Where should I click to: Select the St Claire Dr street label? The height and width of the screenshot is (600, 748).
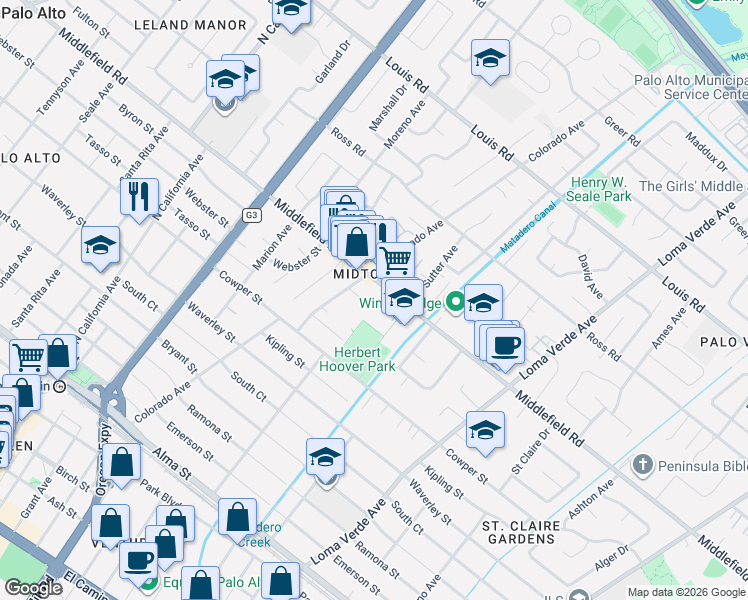530,451
